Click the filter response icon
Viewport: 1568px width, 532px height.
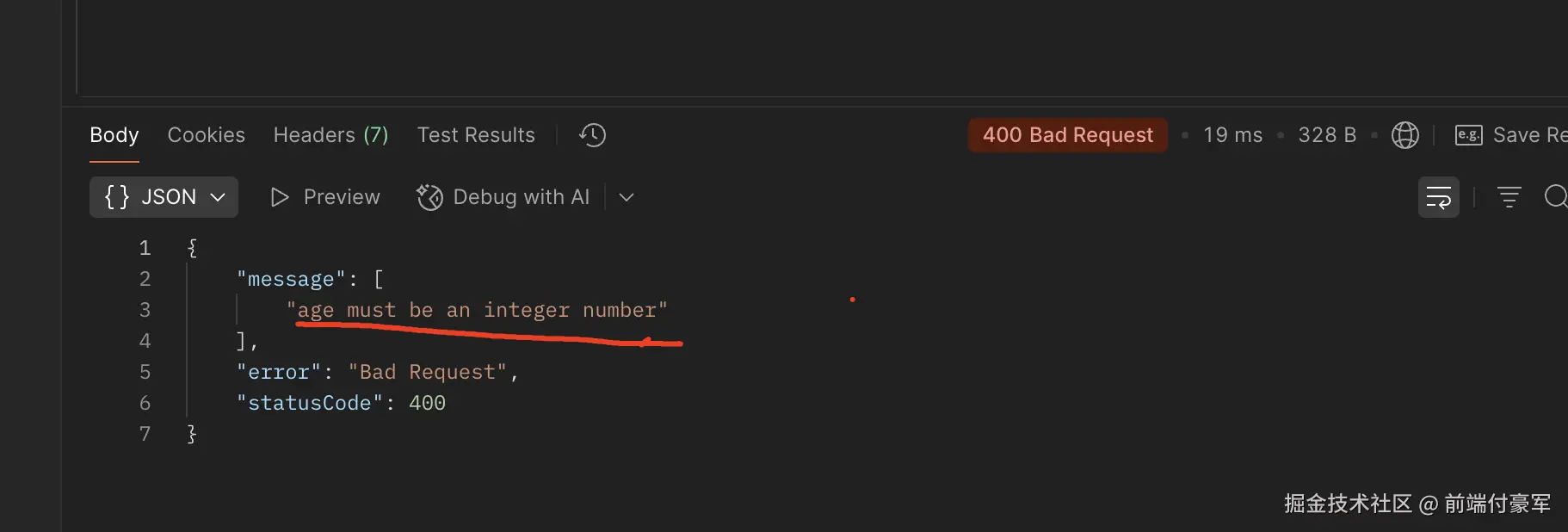coord(1509,197)
